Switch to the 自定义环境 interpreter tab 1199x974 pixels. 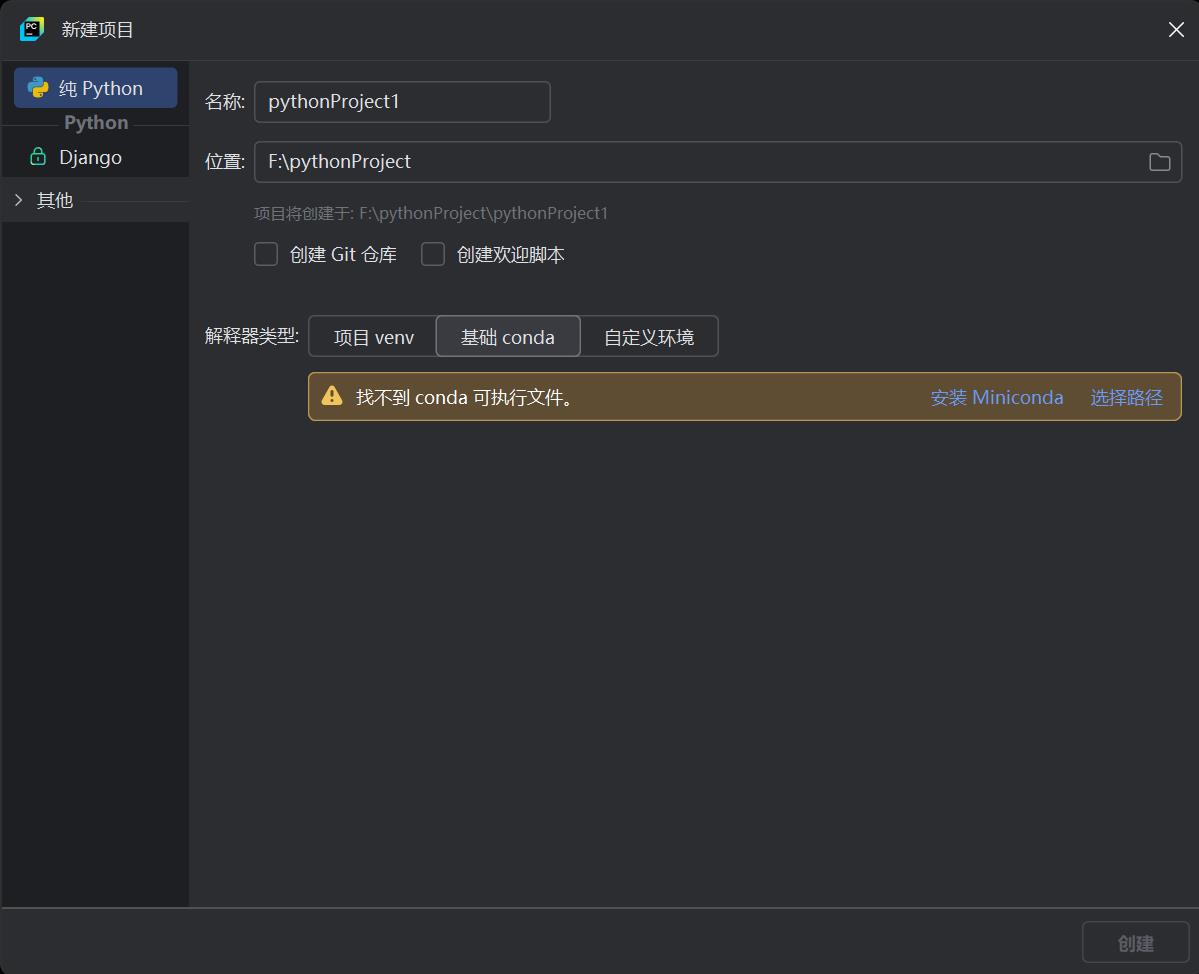pos(649,336)
